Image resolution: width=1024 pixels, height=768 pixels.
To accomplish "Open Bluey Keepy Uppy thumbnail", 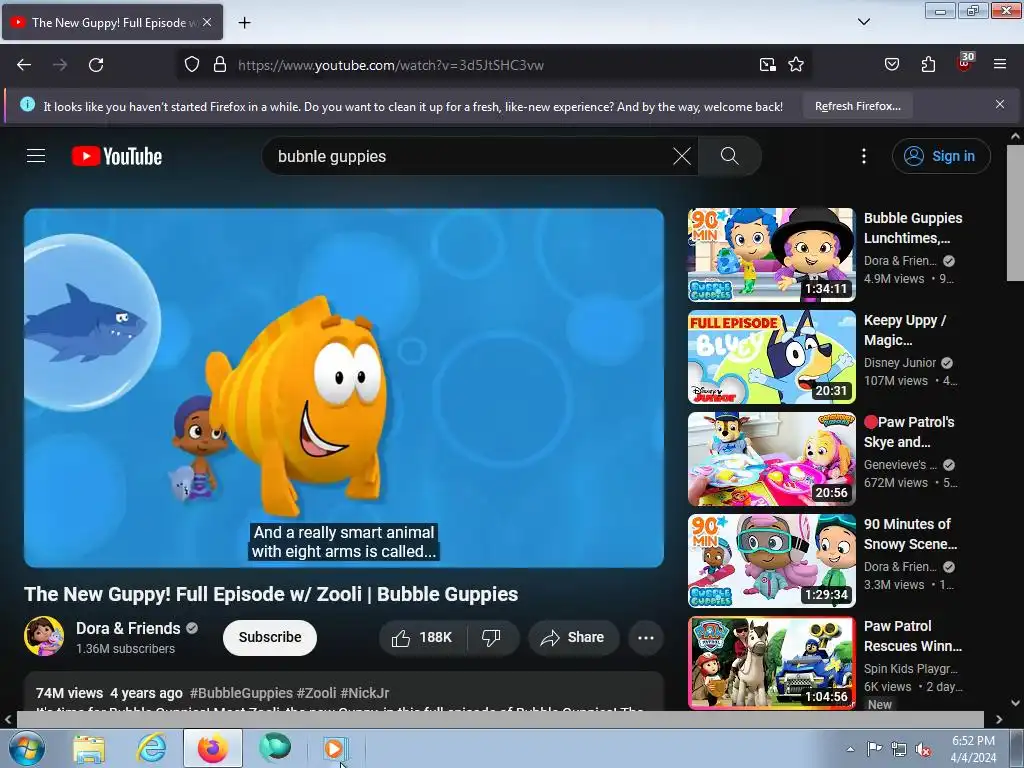I will pos(772,357).
